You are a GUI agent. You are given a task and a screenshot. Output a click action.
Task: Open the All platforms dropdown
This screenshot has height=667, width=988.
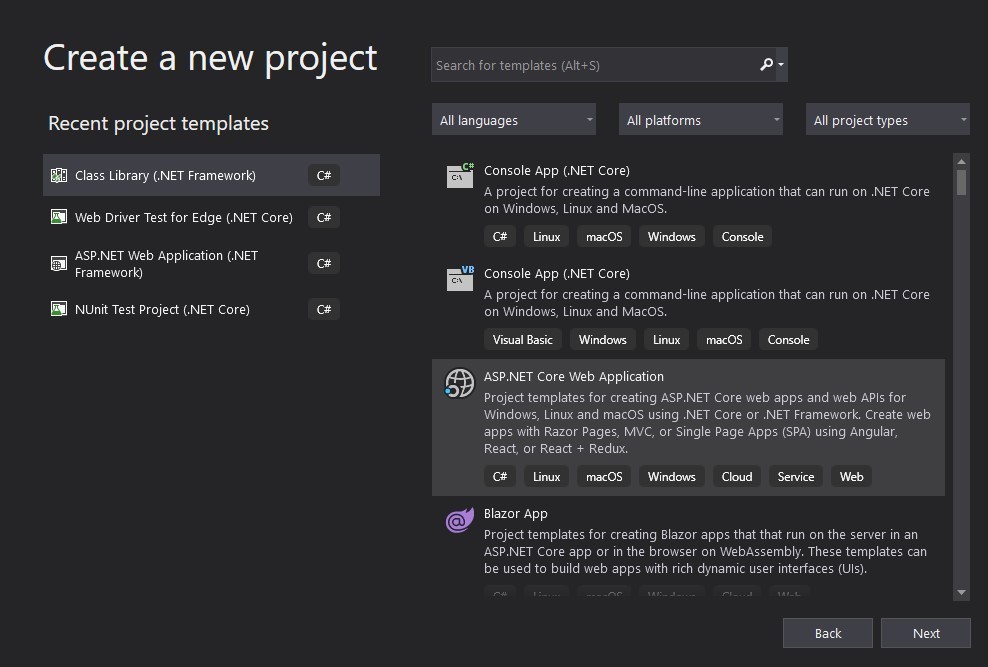pos(701,120)
